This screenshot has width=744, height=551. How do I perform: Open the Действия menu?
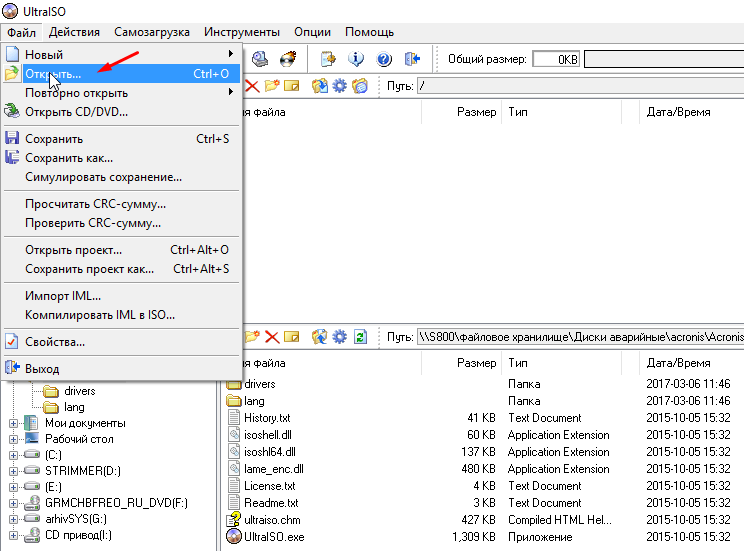(x=74, y=32)
